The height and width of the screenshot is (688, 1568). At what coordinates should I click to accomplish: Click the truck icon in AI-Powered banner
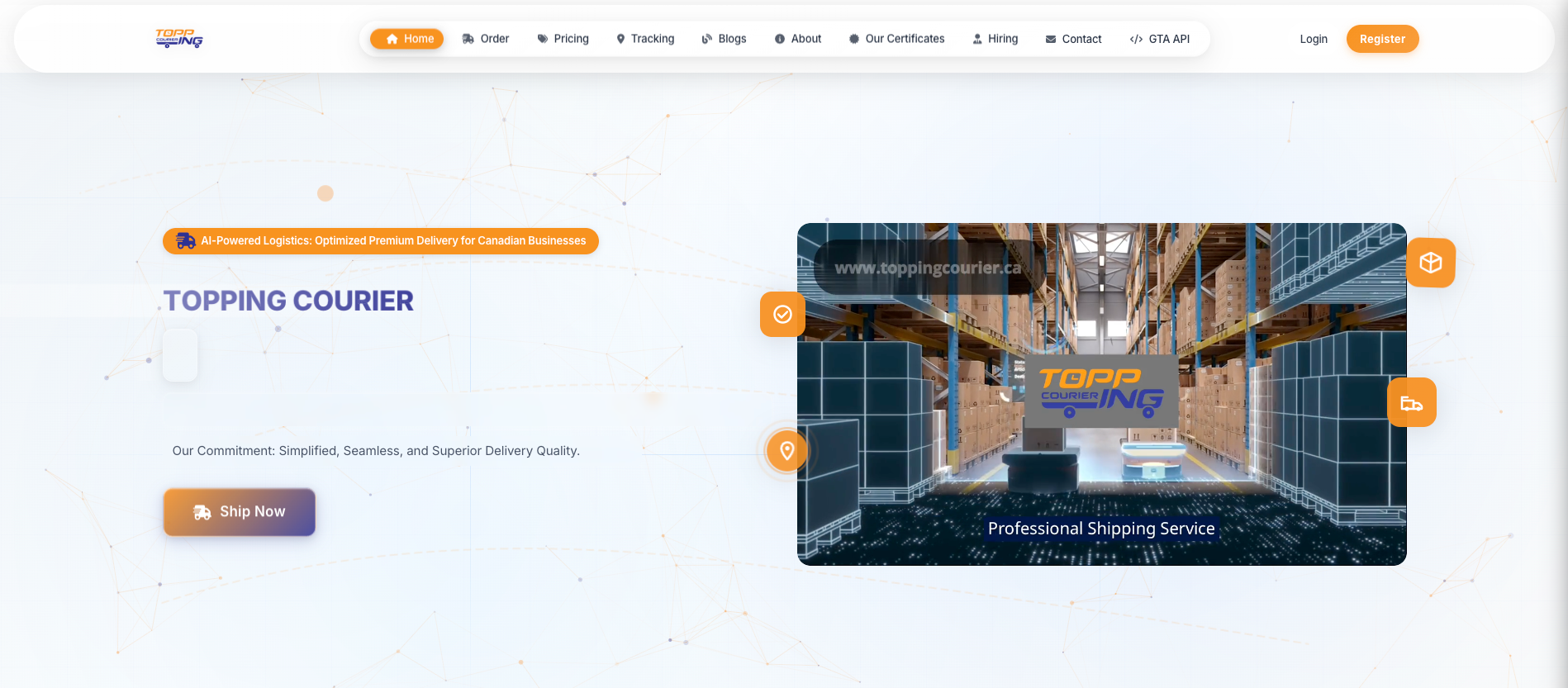click(x=186, y=241)
